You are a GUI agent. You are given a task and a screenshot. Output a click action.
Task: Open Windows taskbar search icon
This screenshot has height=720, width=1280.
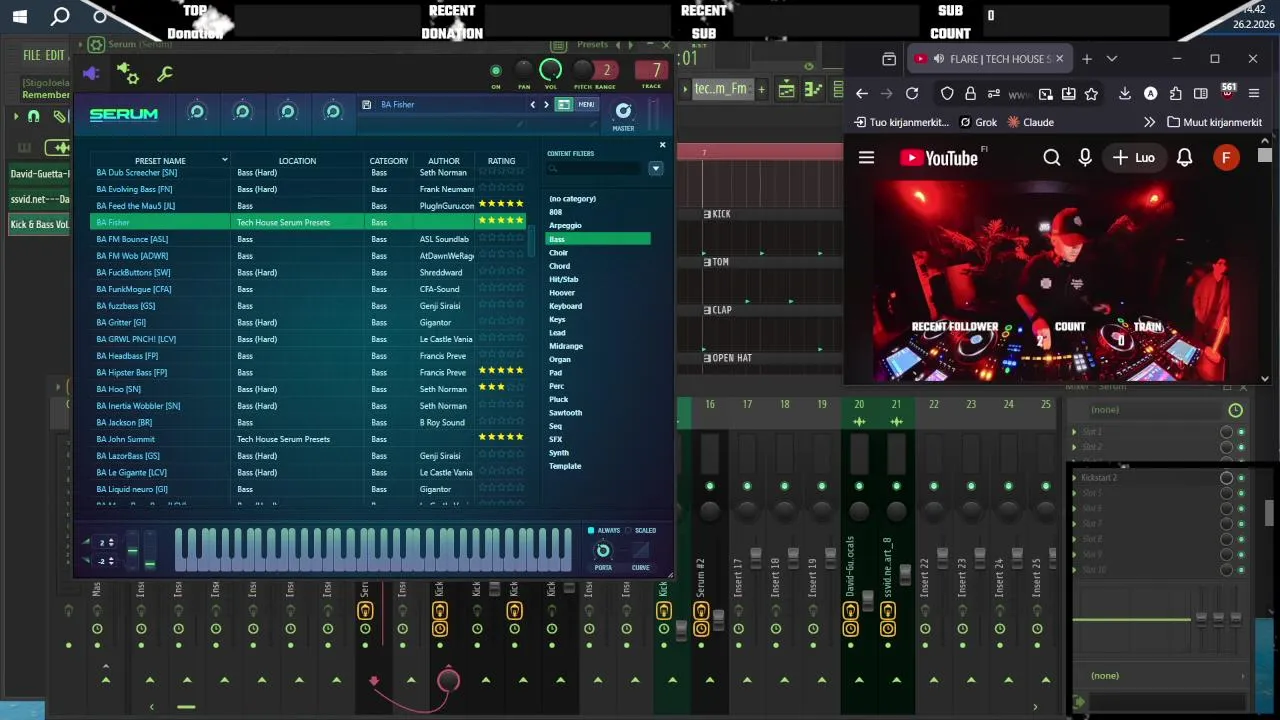(60, 16)
